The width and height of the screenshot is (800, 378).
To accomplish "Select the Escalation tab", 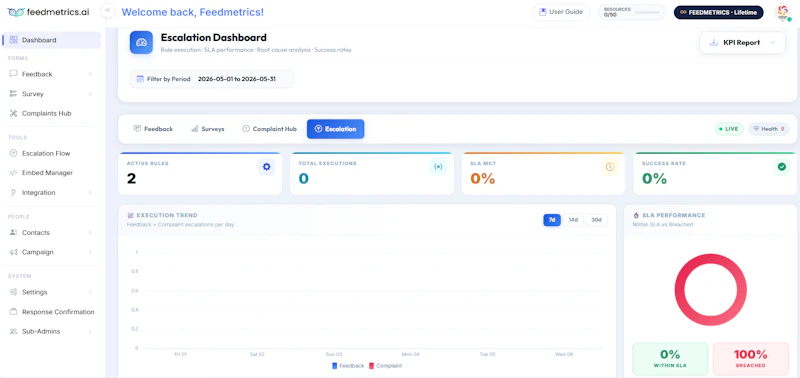I will point(335,129).
